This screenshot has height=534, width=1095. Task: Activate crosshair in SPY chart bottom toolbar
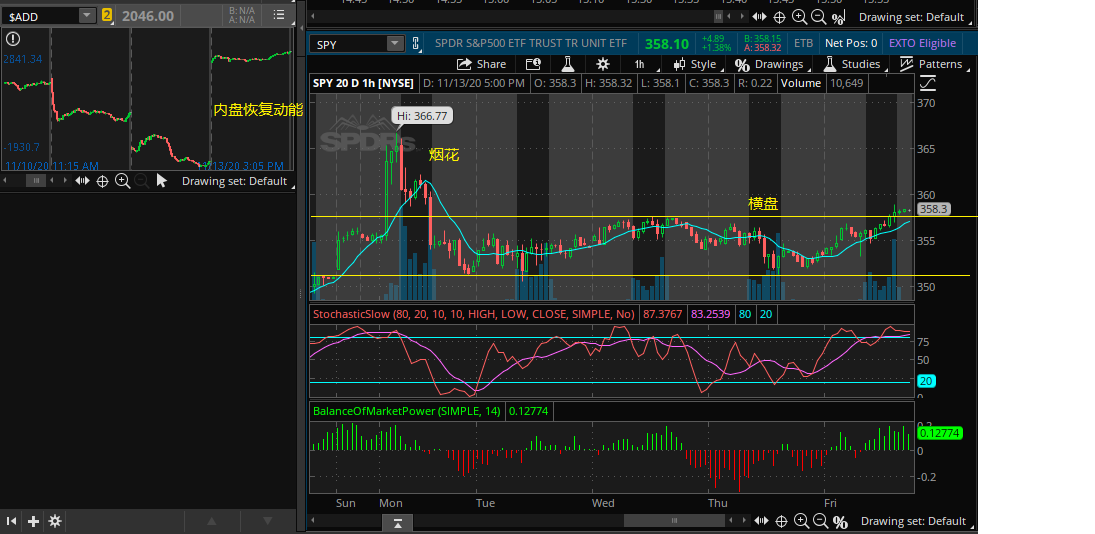click(x=781, y=521)
